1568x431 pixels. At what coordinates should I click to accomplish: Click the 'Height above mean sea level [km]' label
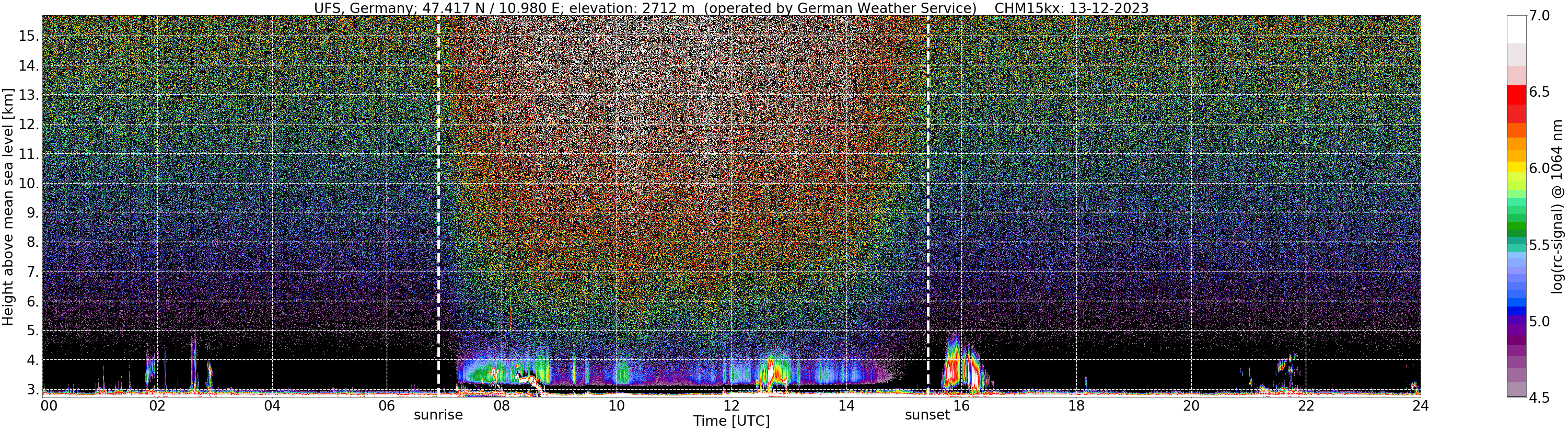[x=8, y=207]
